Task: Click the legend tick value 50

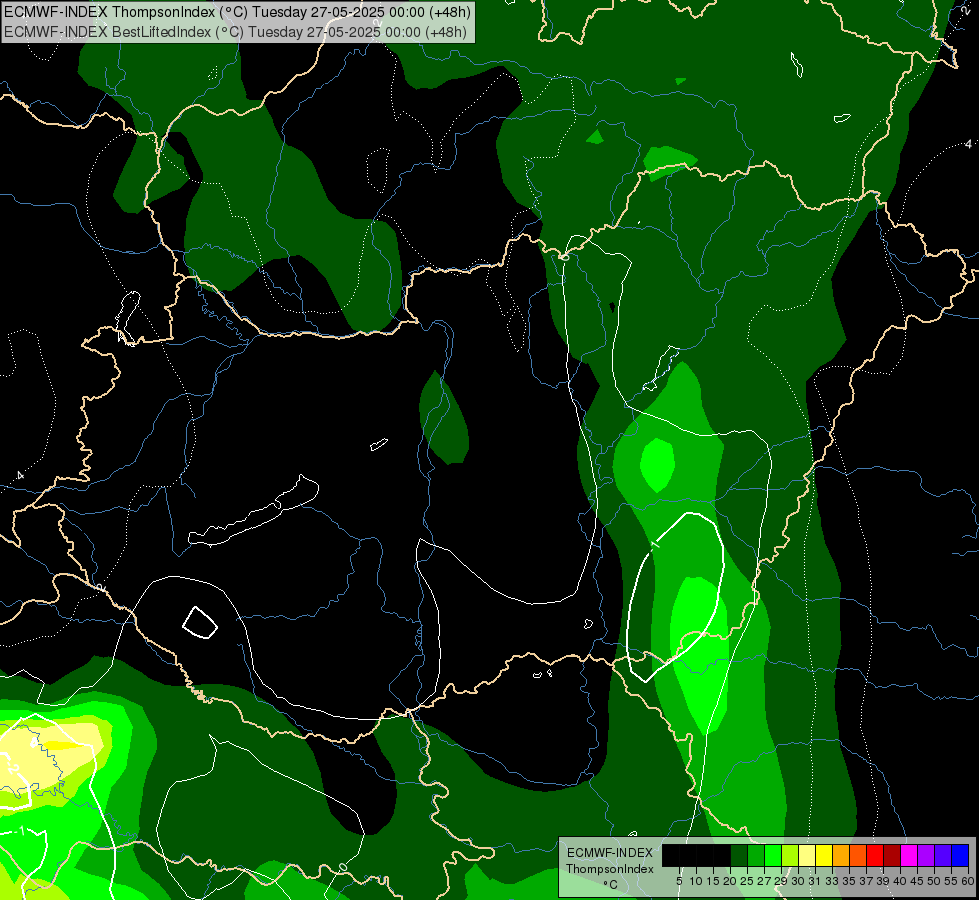Action: pos(935,881)
